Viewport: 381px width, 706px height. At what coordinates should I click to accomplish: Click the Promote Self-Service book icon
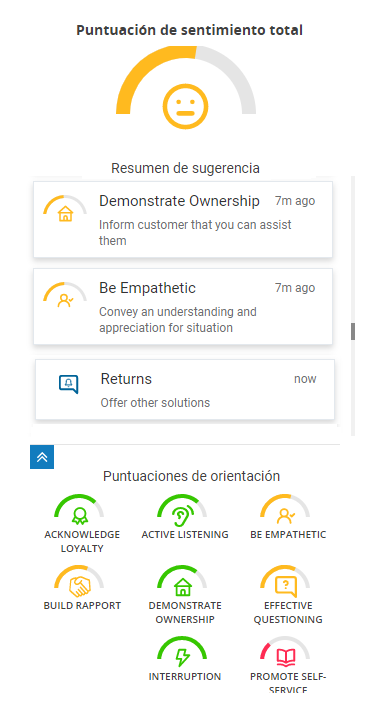pyautogui.click(x=286, y=658)
